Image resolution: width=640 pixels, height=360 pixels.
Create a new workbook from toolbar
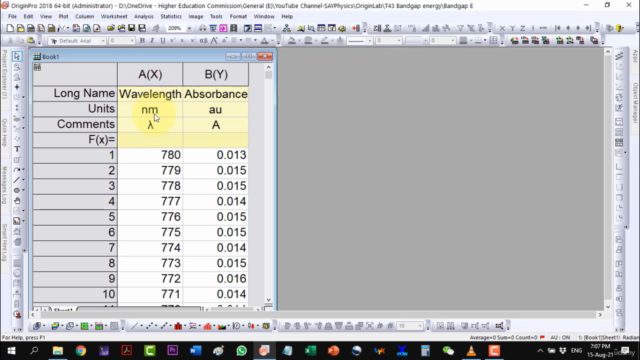[31, 28]
